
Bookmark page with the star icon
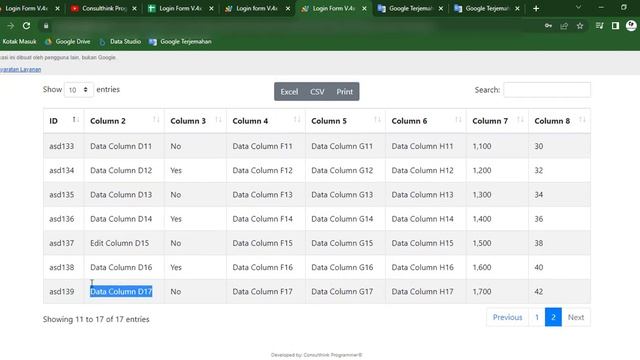(x=580, y=26)
